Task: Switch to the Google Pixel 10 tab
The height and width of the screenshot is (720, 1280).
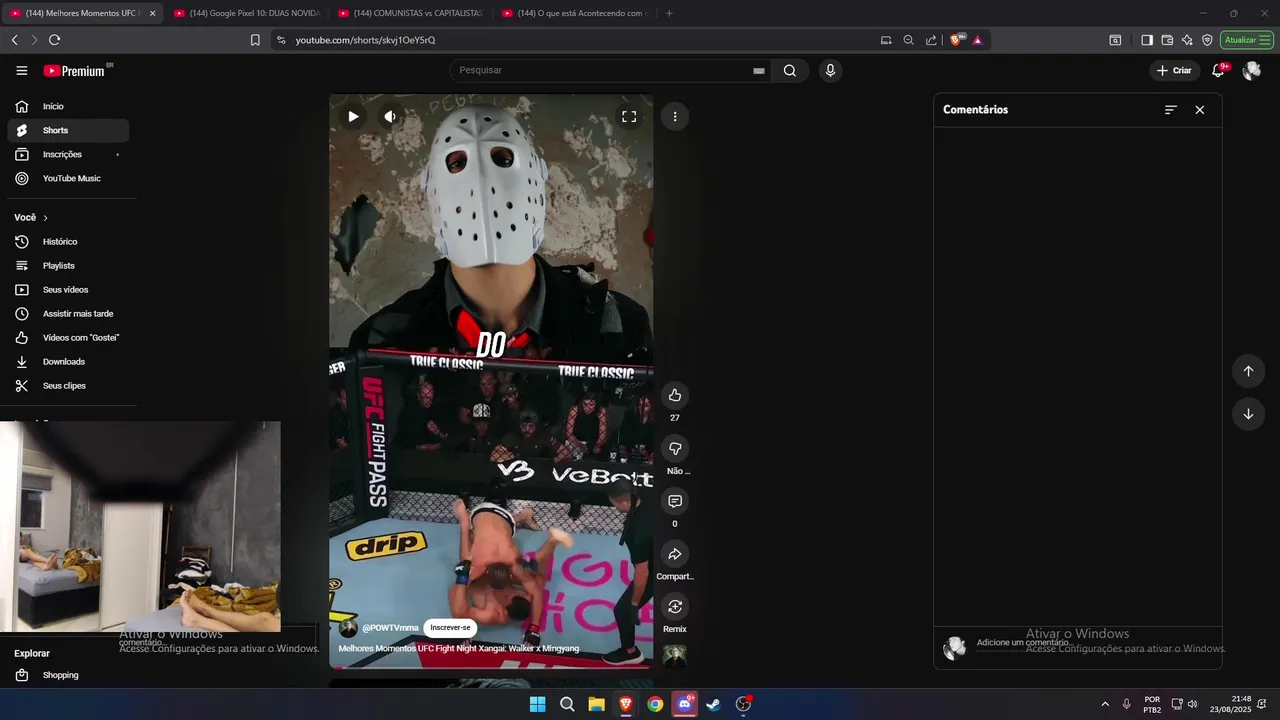Action: (246, 13)
